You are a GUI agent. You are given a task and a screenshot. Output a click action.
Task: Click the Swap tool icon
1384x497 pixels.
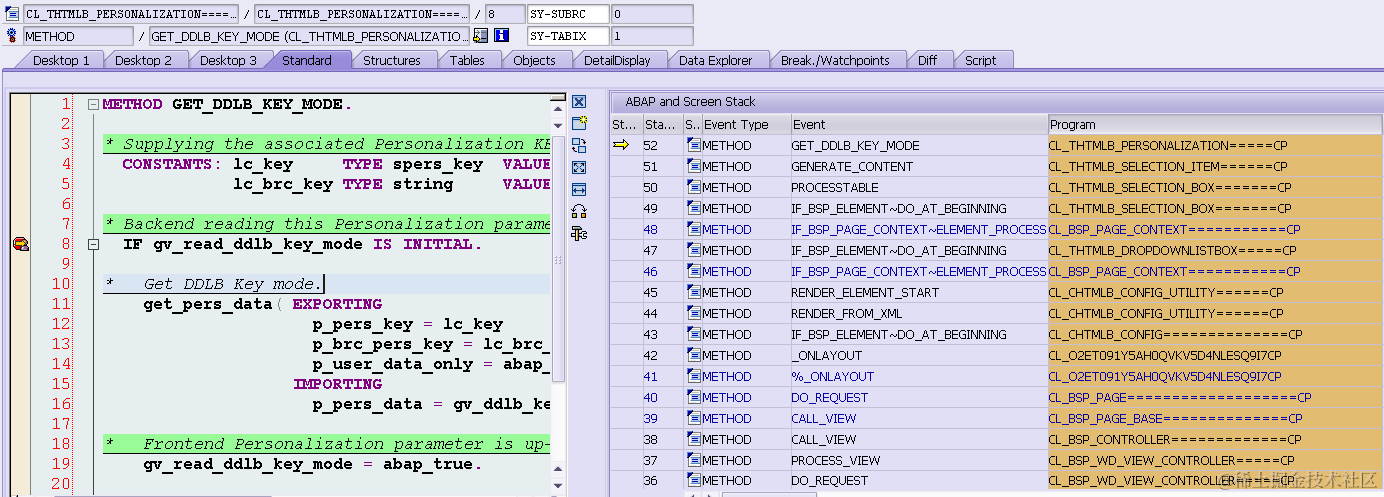[579, 211]
